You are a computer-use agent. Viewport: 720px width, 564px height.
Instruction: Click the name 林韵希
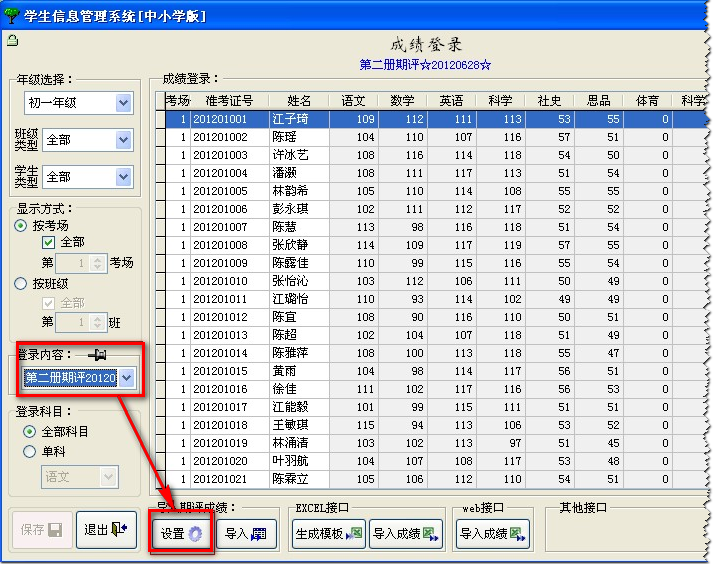[x=290, y=191]
